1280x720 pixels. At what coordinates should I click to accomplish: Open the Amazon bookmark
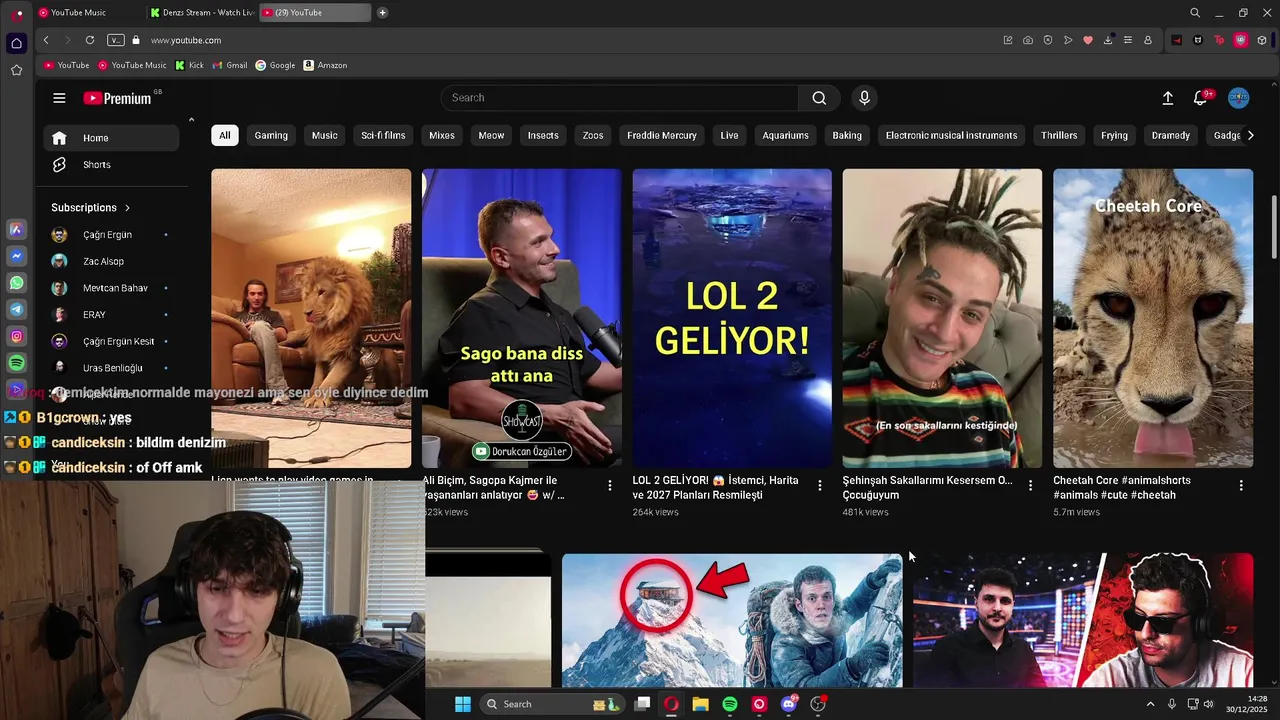pyautogui.click(x=325, y=65)
